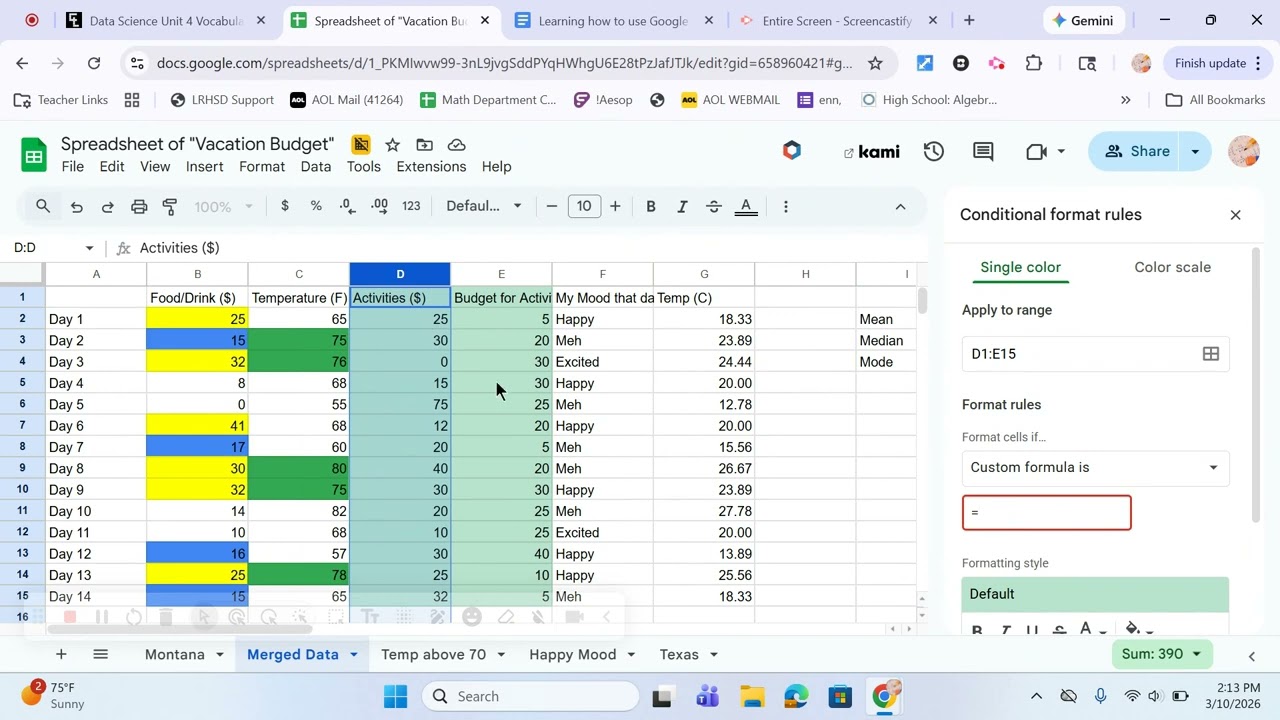Toggle bold formatting in toolbar

[651, 206]
